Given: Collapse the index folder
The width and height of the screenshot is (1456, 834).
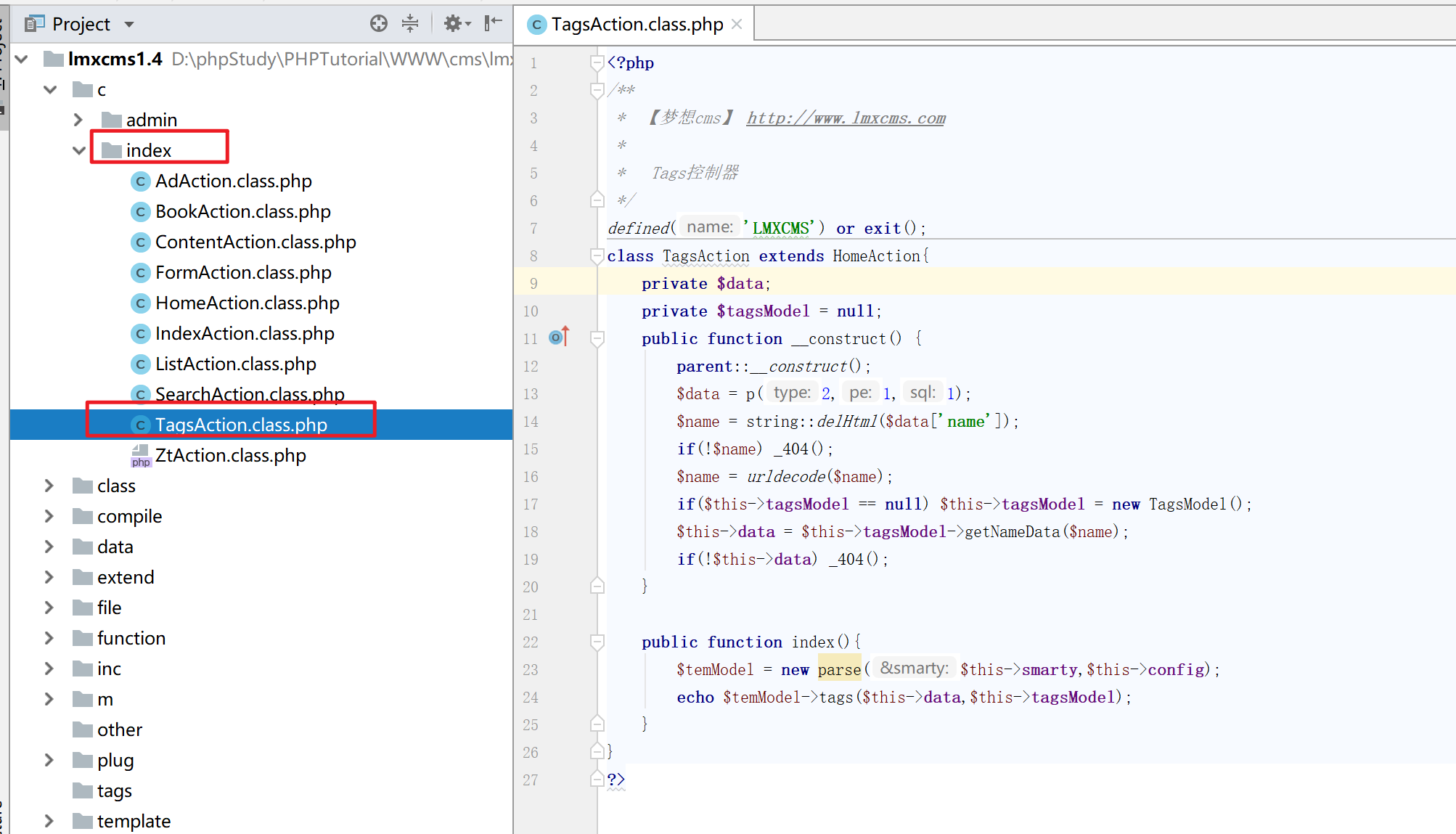Looking at the screenshot, I should [79, 150].
